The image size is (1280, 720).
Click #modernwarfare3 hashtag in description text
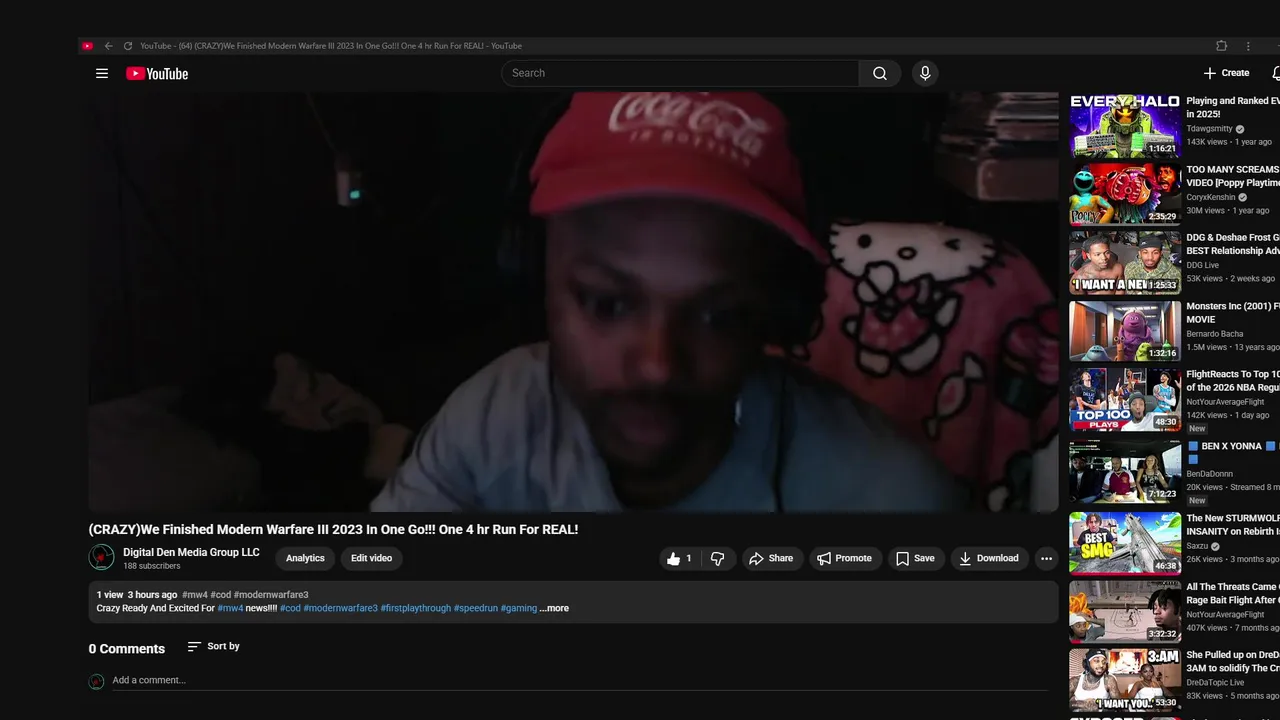341,608
